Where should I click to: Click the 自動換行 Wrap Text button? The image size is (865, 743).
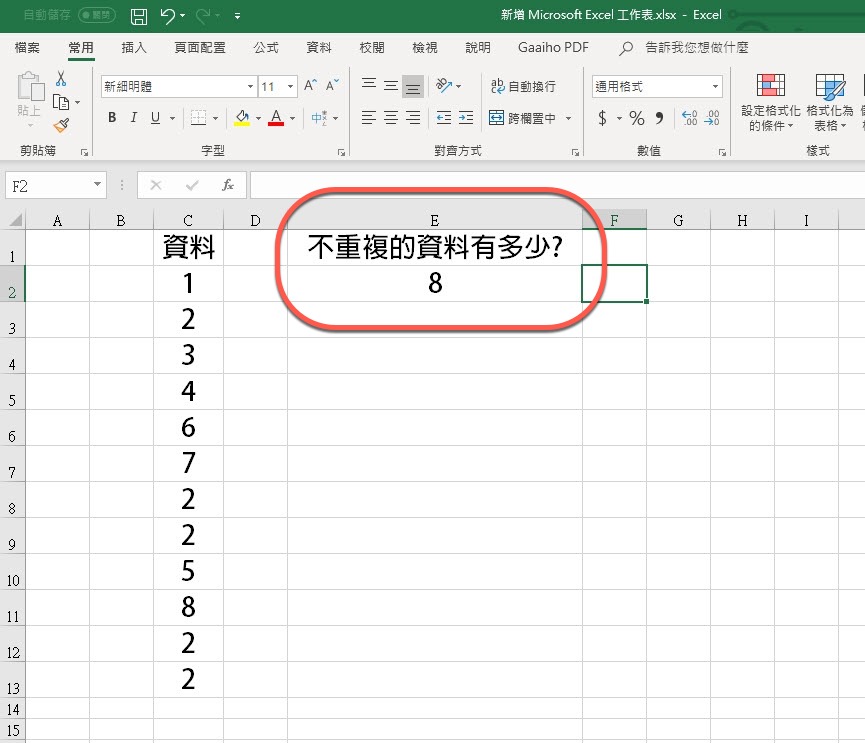(x=523, y=86)
